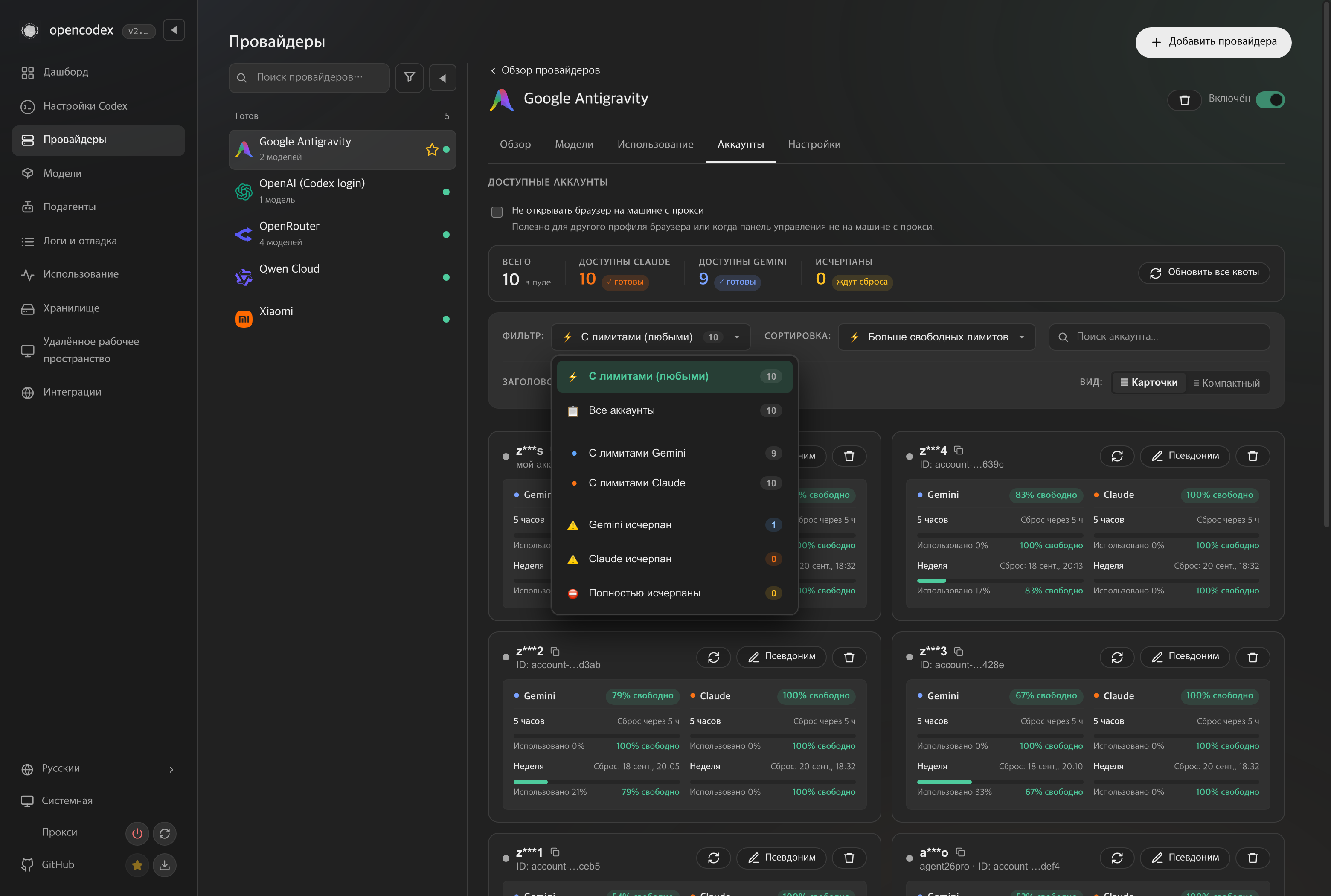The image size is (1331, 896).
Task: Edit Псевдоним for account z***3
Action: [x=1185, y=657]
